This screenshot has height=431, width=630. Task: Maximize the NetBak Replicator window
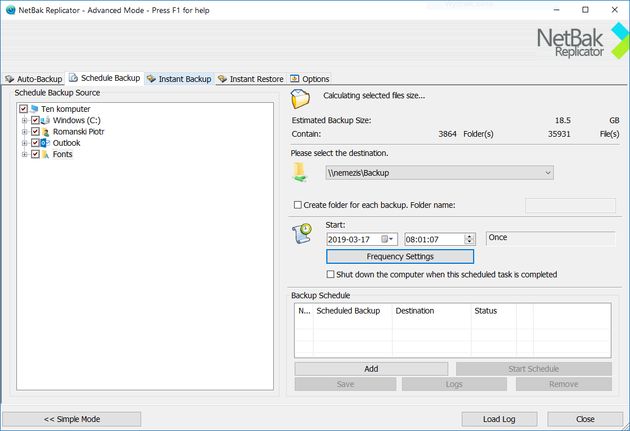585,10
